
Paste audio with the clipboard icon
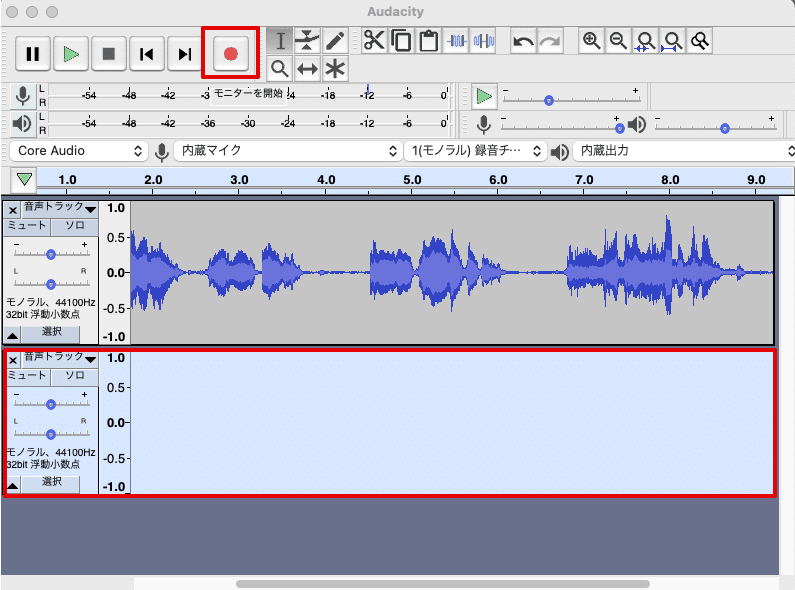point(429,41)
